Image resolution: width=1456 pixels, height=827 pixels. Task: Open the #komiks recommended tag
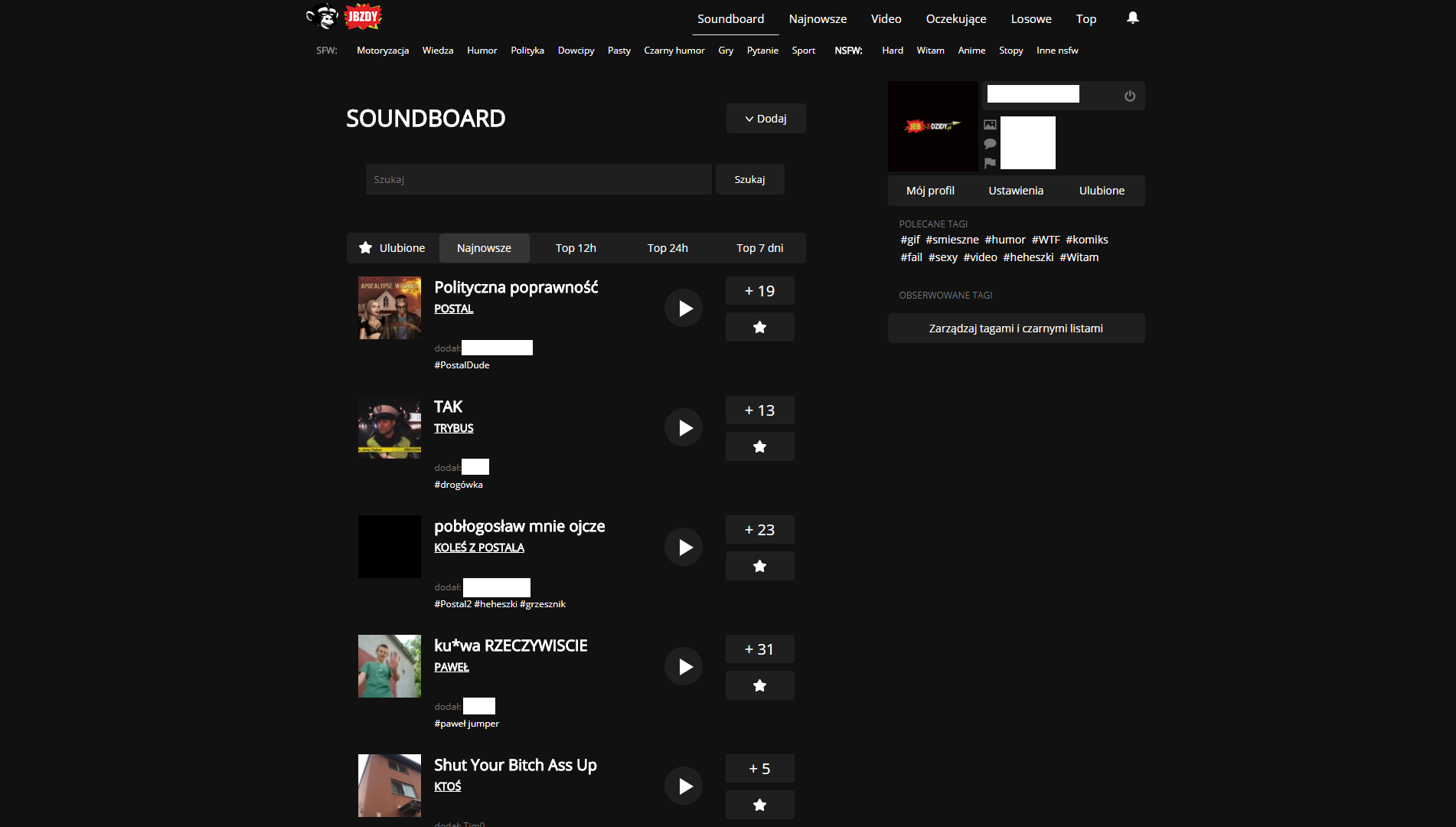tap(1087, 240)
